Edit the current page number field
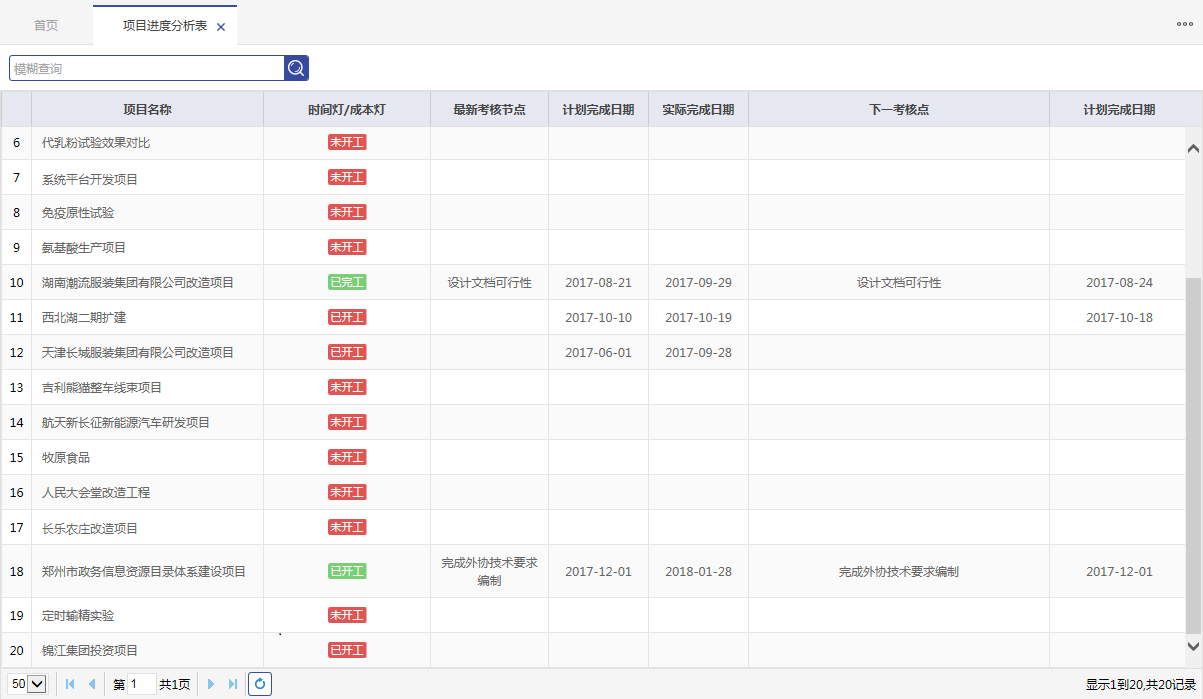 coord(142,684)
